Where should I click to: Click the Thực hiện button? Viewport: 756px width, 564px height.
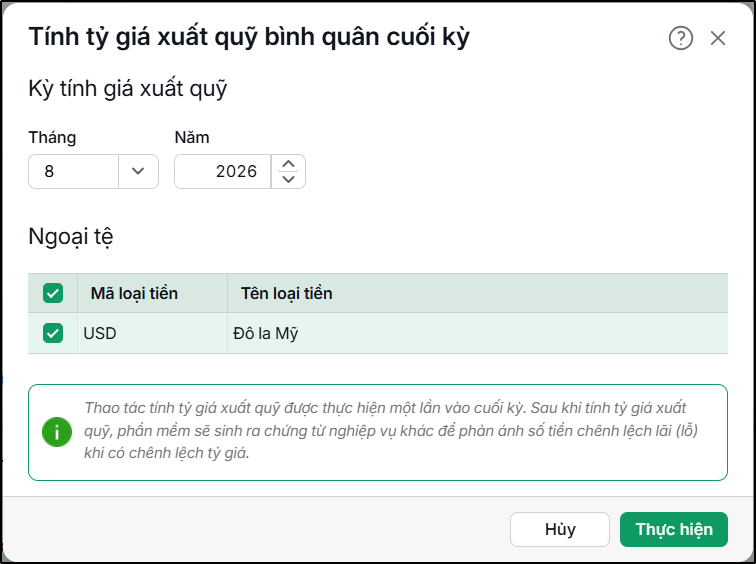pos(674,529)
